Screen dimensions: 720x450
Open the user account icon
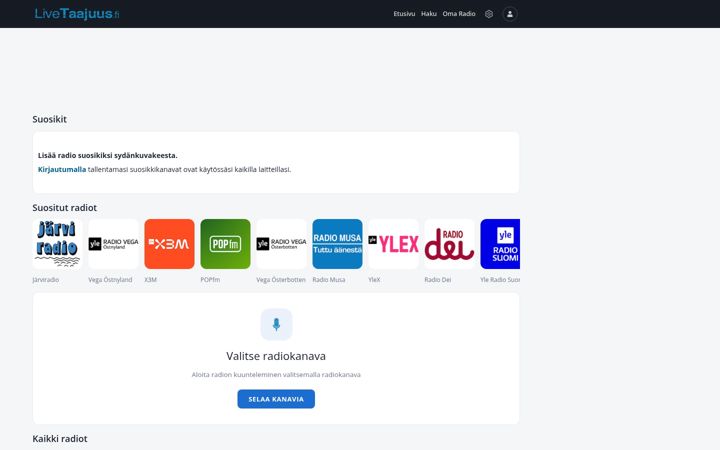[510, 14]
